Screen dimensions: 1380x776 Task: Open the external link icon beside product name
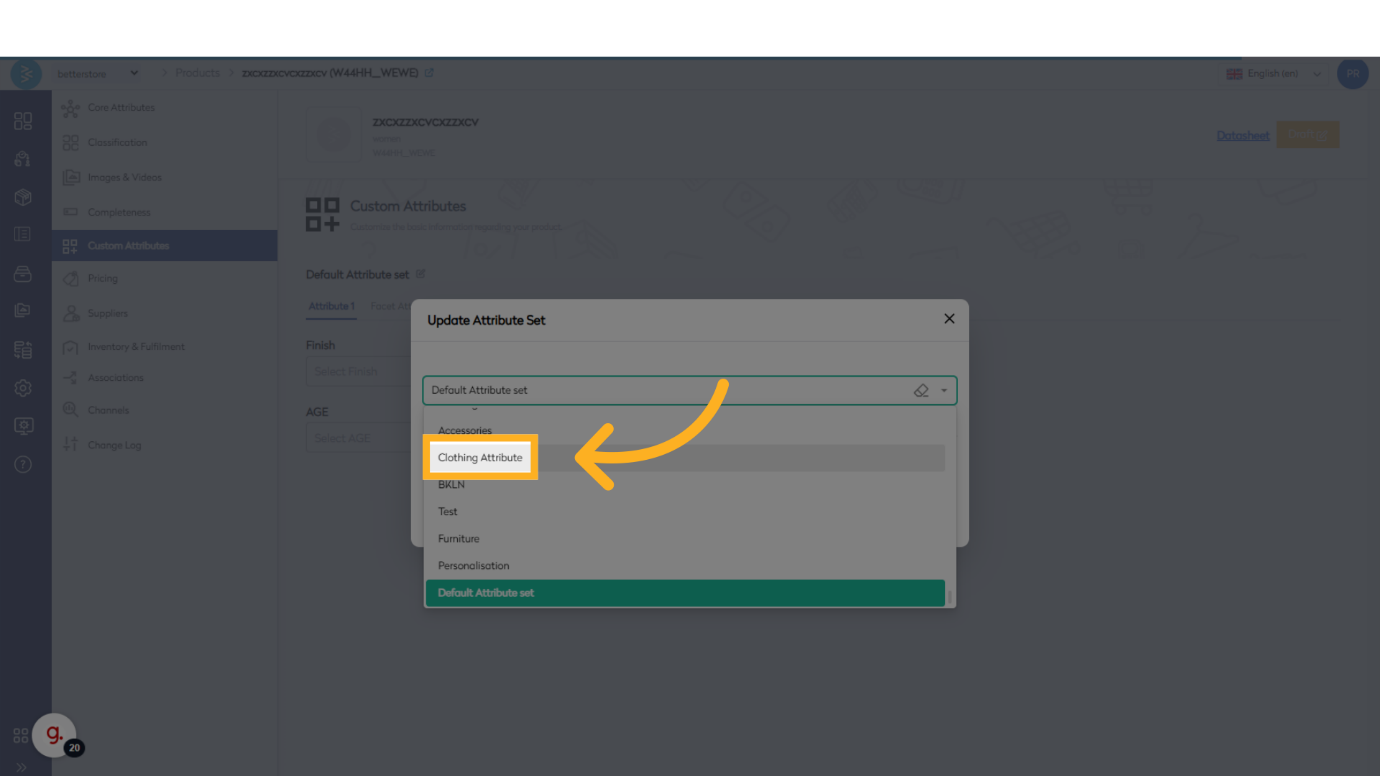(430, 73)
